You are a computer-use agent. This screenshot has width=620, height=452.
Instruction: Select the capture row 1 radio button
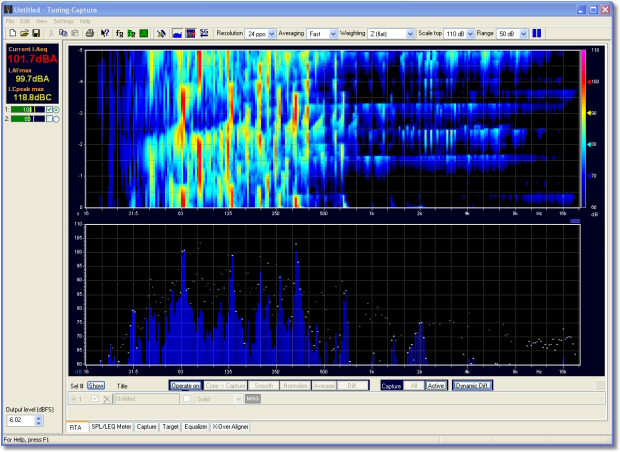(73, 399)
